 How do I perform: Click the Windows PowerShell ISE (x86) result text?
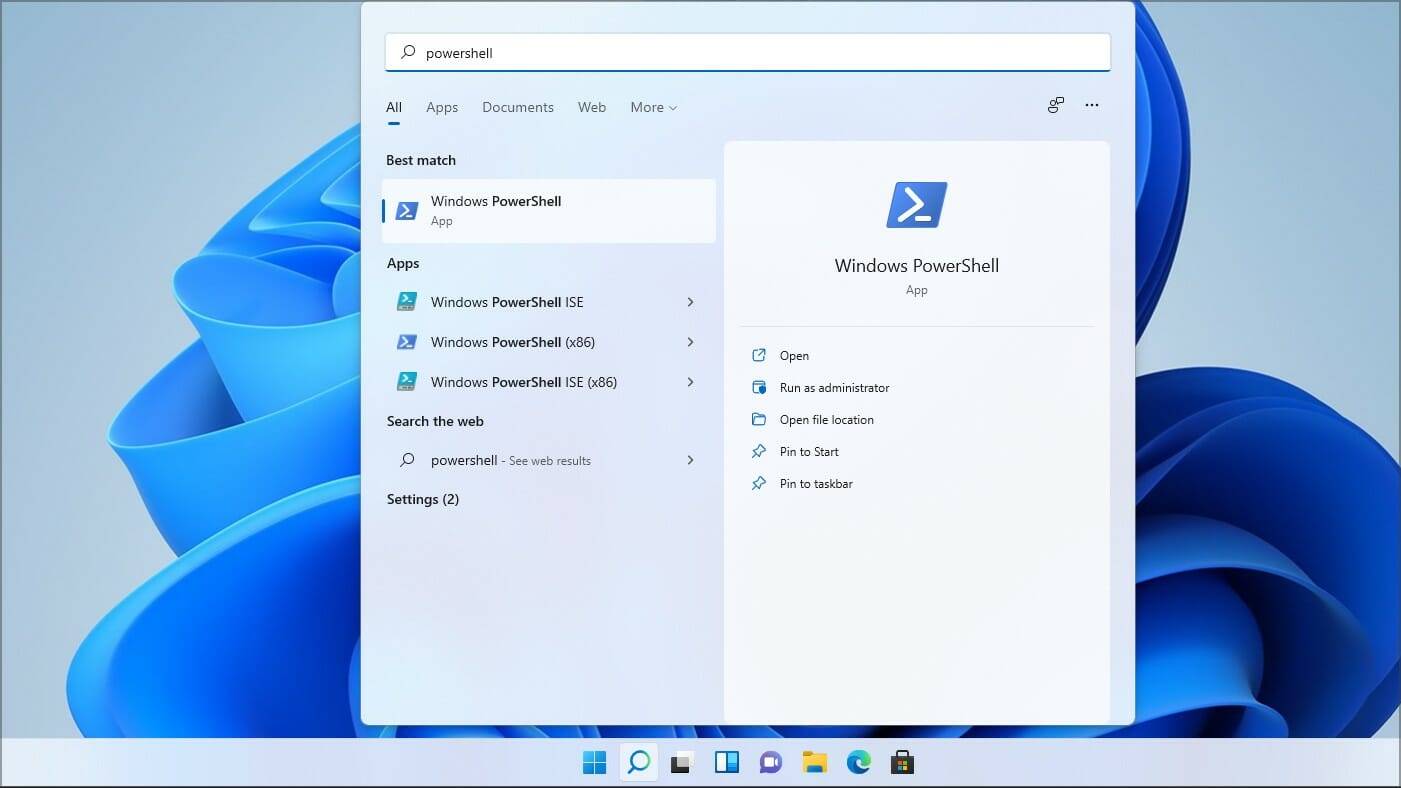[x=524, y=382]
